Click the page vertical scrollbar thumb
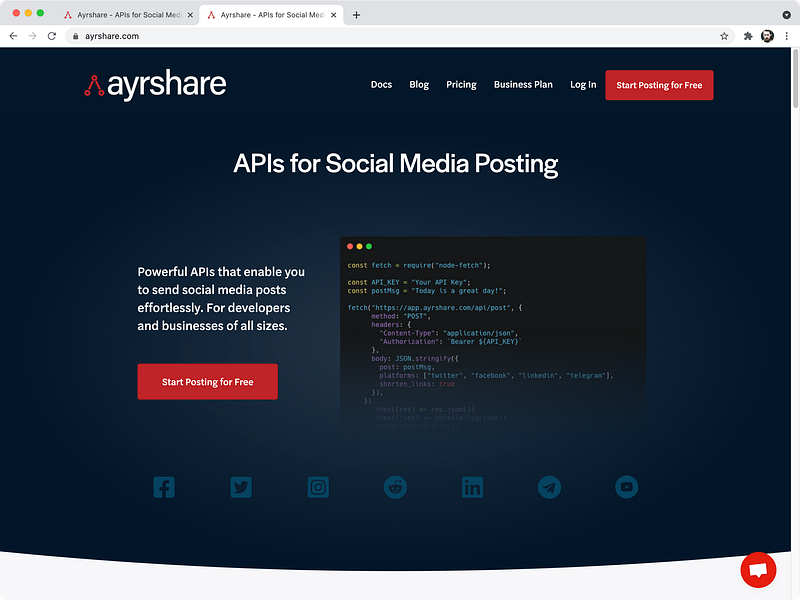 click(x=795, y=79)
